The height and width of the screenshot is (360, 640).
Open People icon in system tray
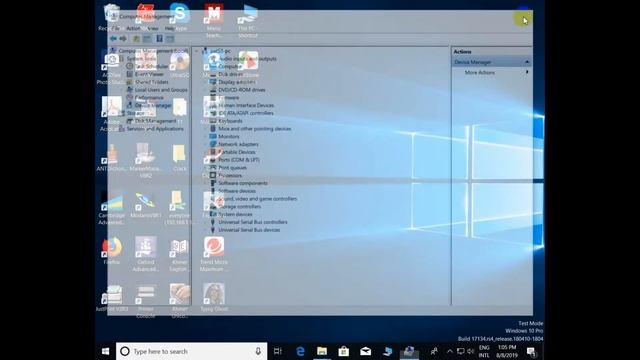pyautogui.click(x=434, y=351)
